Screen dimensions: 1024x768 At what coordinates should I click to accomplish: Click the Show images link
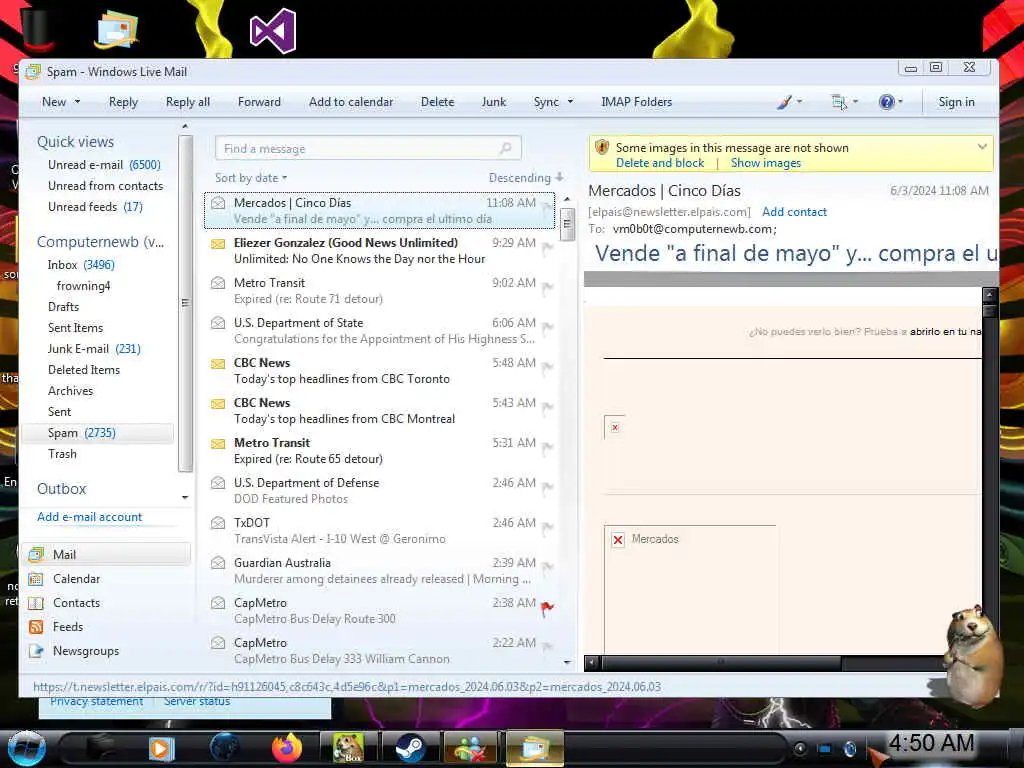point(765,163)
